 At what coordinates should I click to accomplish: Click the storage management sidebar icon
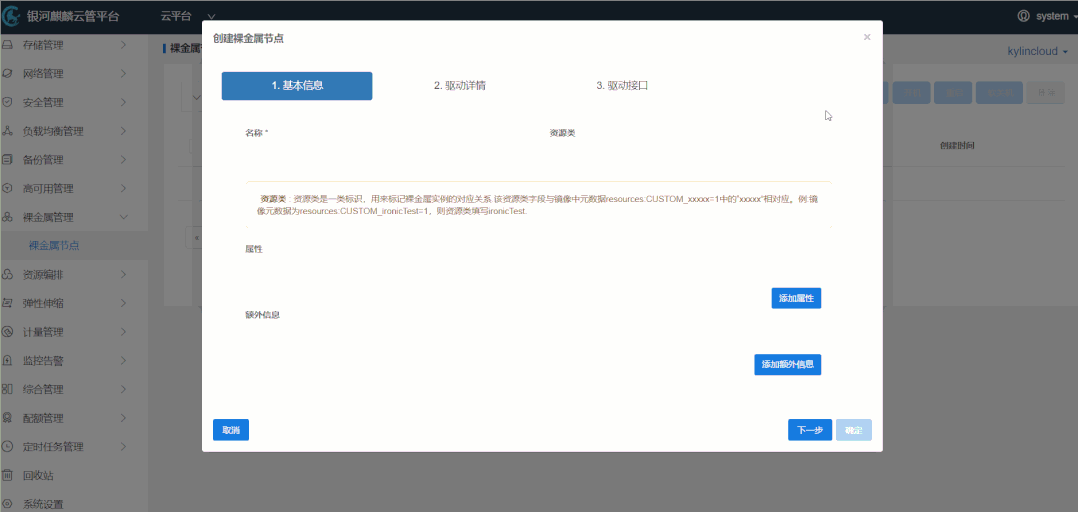pos(7,45)
